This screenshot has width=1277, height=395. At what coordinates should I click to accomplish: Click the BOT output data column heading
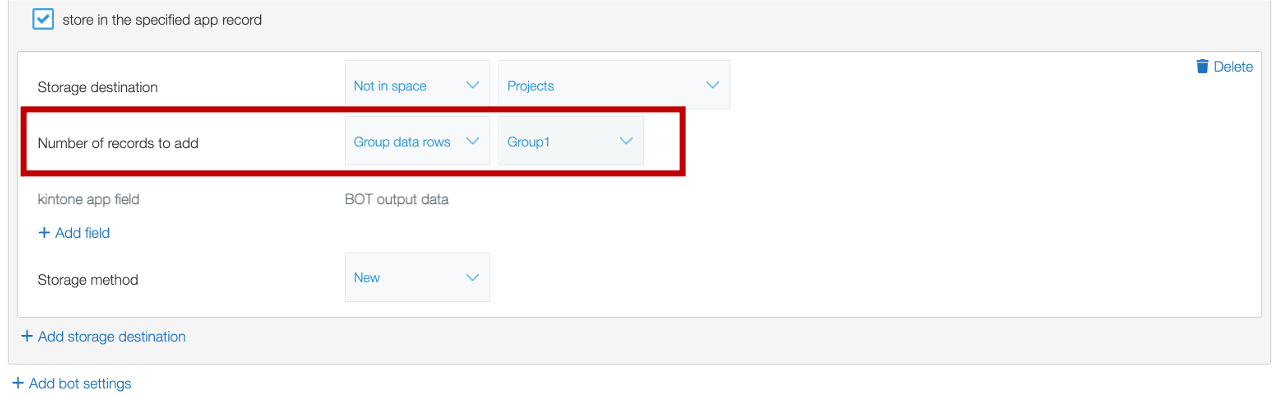point(397,199)
